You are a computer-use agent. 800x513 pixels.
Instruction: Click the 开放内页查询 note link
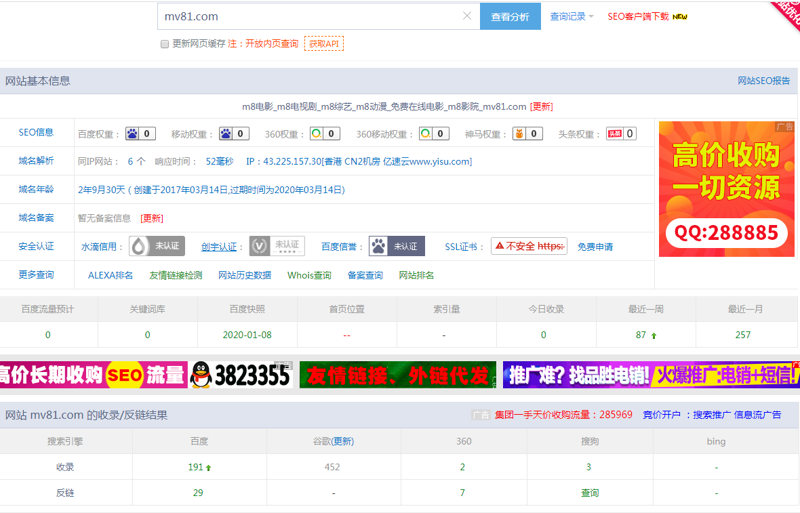pyautogui.click(x=271, y=44)
